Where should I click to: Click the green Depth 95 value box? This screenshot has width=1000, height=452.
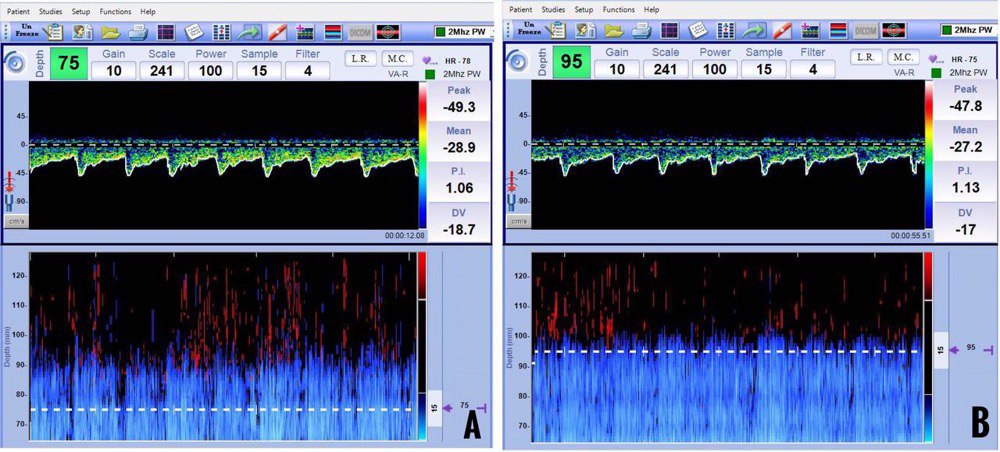click(570, 62)
